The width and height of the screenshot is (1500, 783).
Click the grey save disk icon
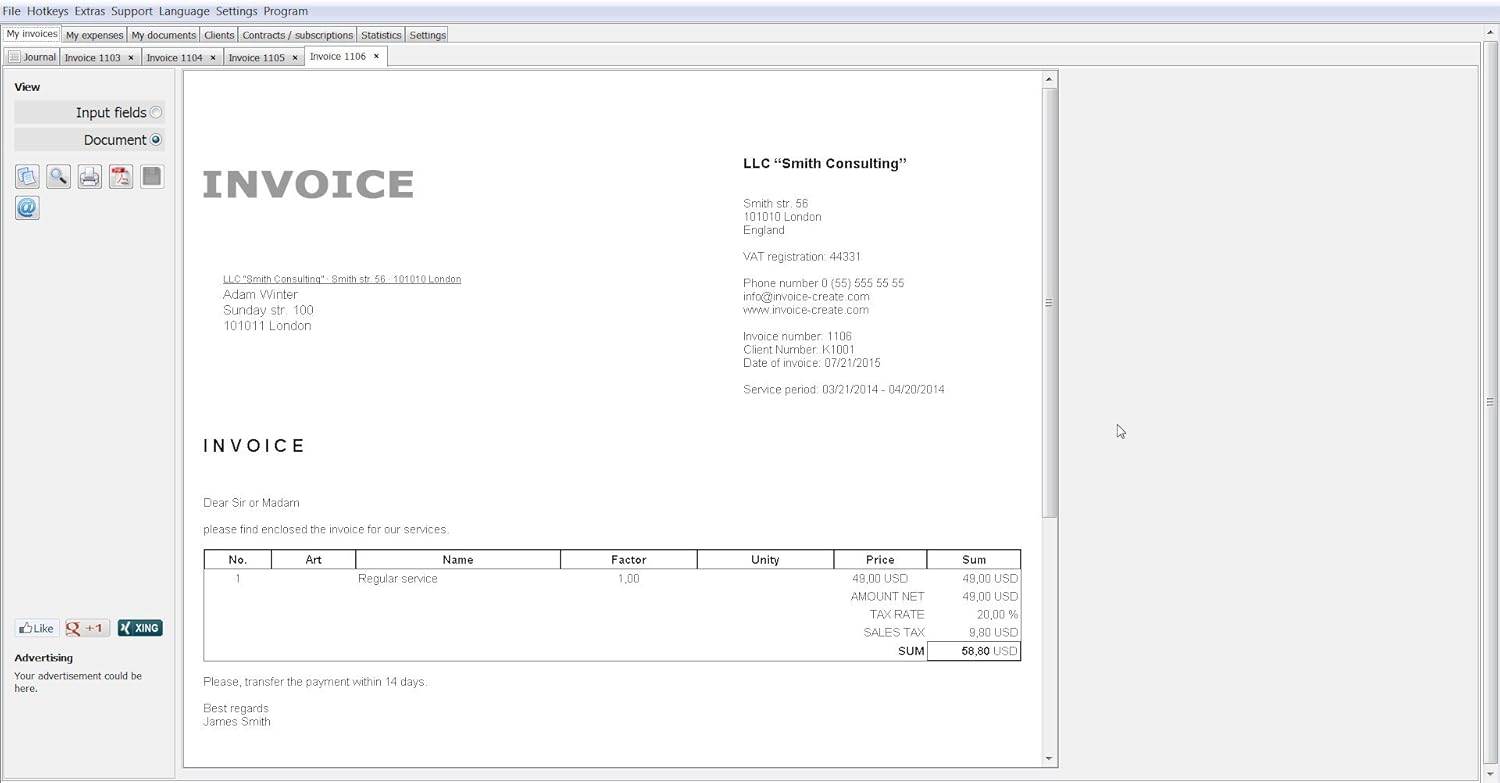(152, 177)
